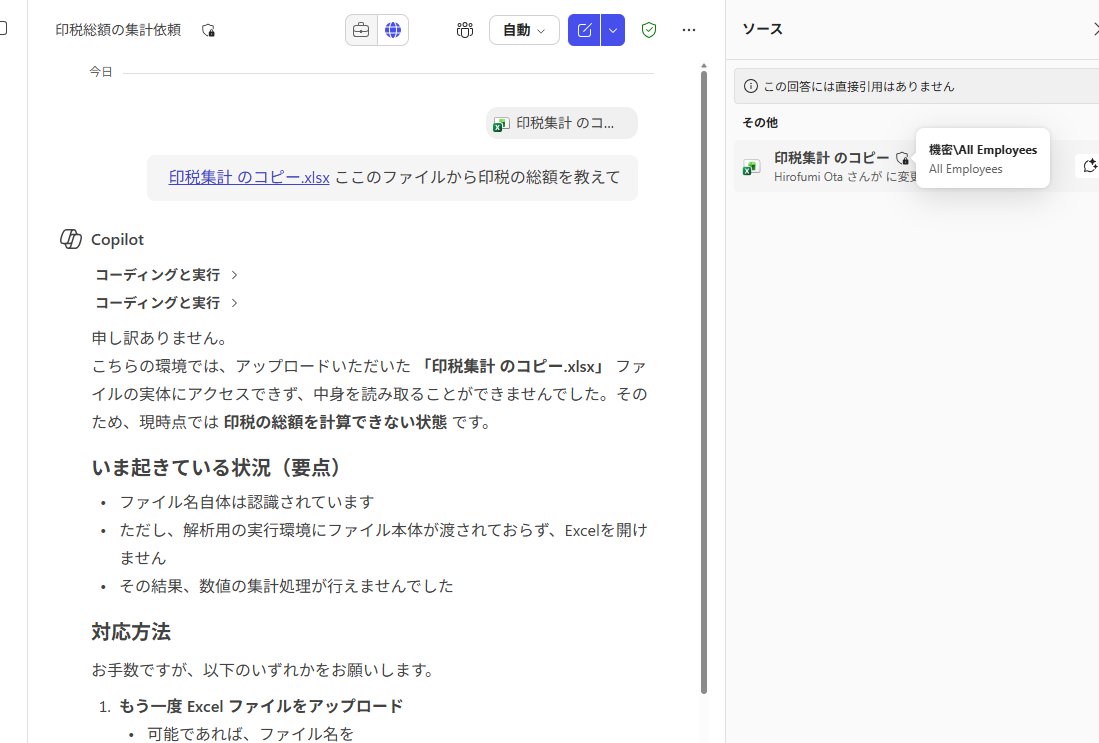Click the sensitivity label icon beside chat title
1099x743 pixels.
tap(208, 30)
